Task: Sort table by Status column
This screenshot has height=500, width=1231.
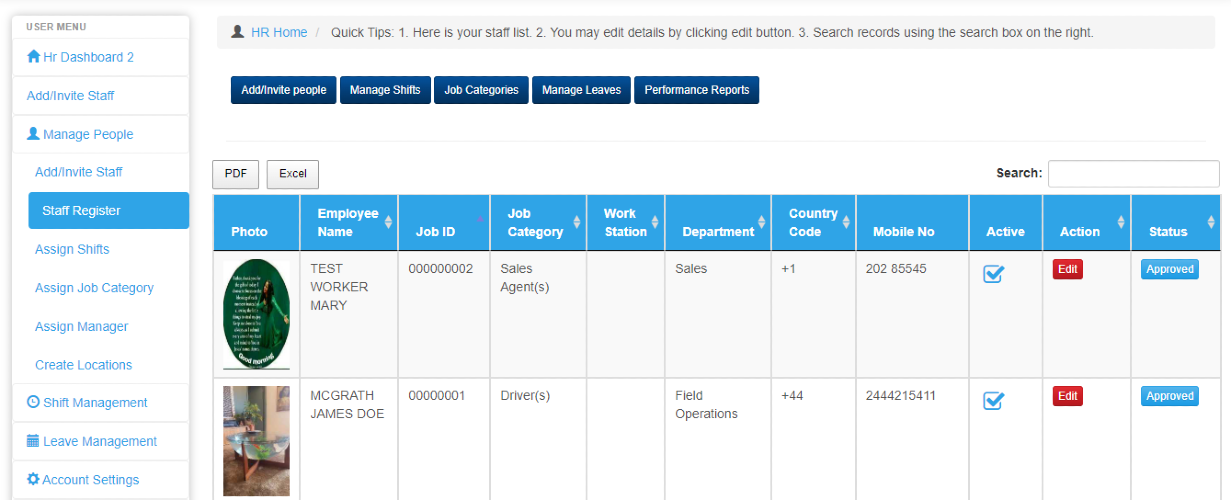Action: (x=1176, y=222)
